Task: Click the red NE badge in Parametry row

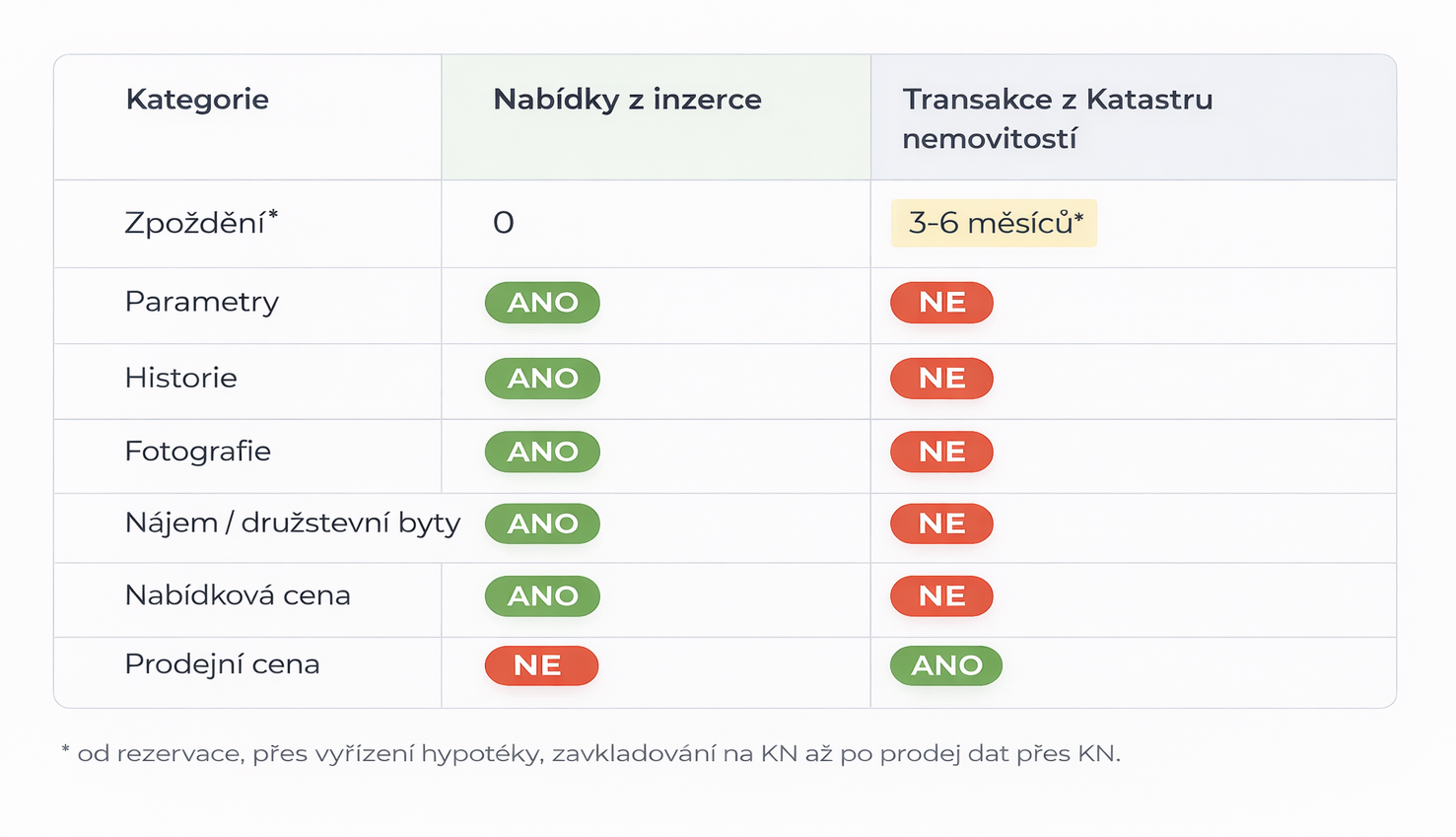Action: click(x=941, y=303)
